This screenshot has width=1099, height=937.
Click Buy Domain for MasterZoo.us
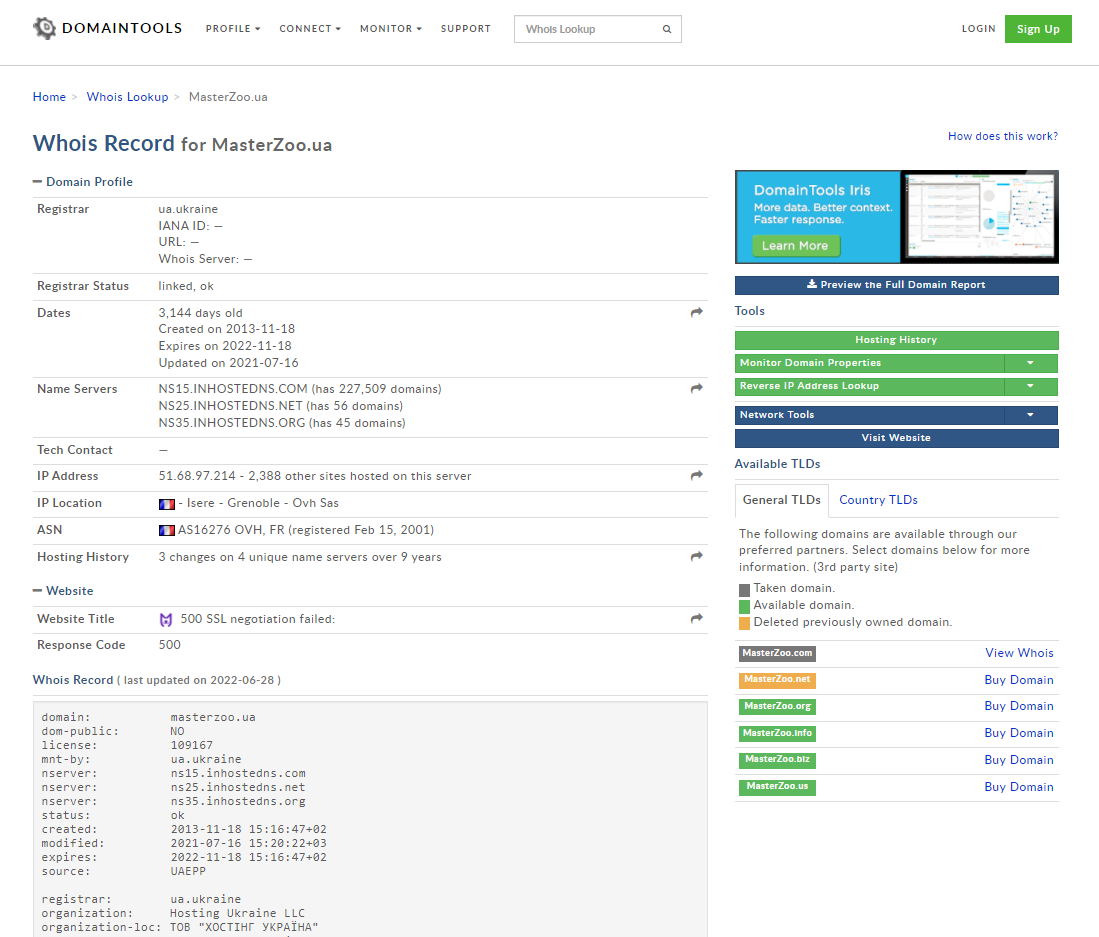tap(1019, 787)
